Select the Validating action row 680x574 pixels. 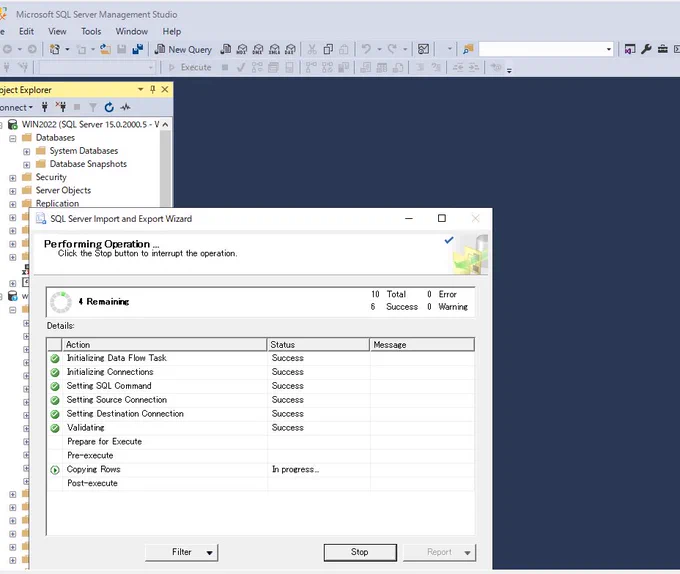click(x=260, y=428)
